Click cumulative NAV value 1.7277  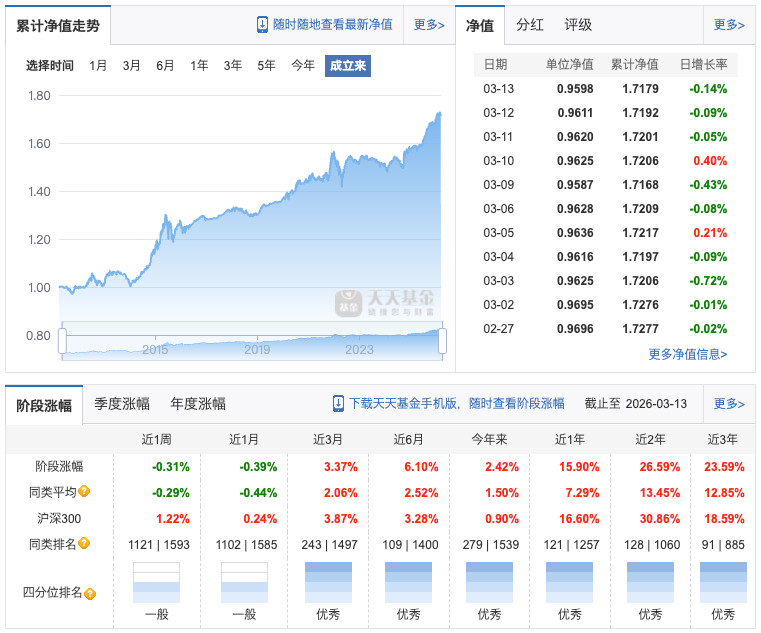click(x=640, y=329)
